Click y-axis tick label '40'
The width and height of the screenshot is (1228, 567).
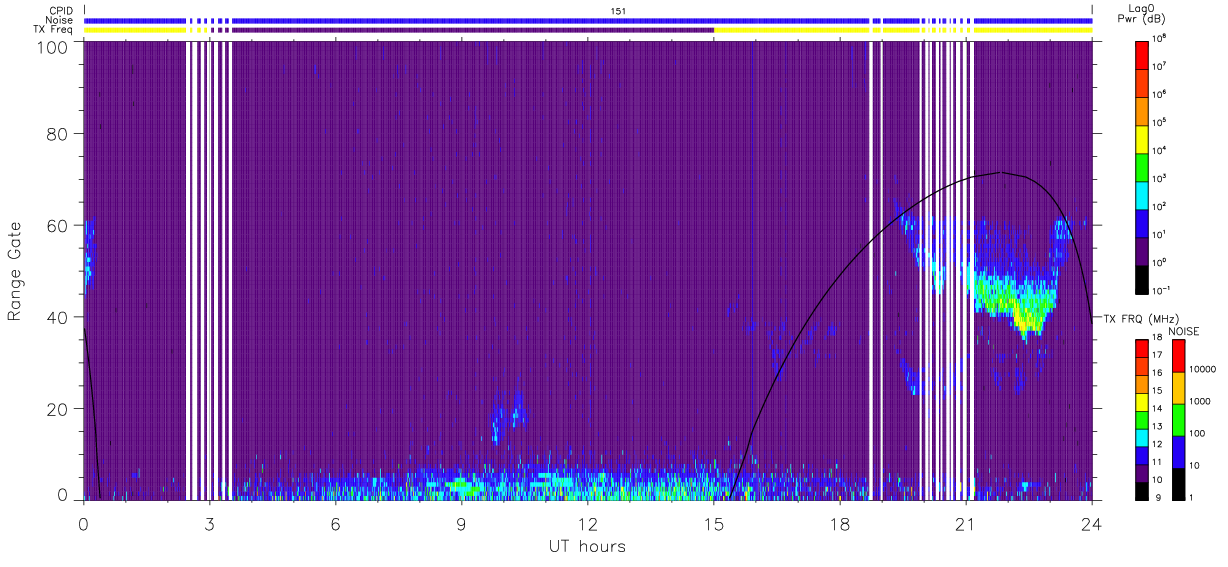(x=58, y=317)
